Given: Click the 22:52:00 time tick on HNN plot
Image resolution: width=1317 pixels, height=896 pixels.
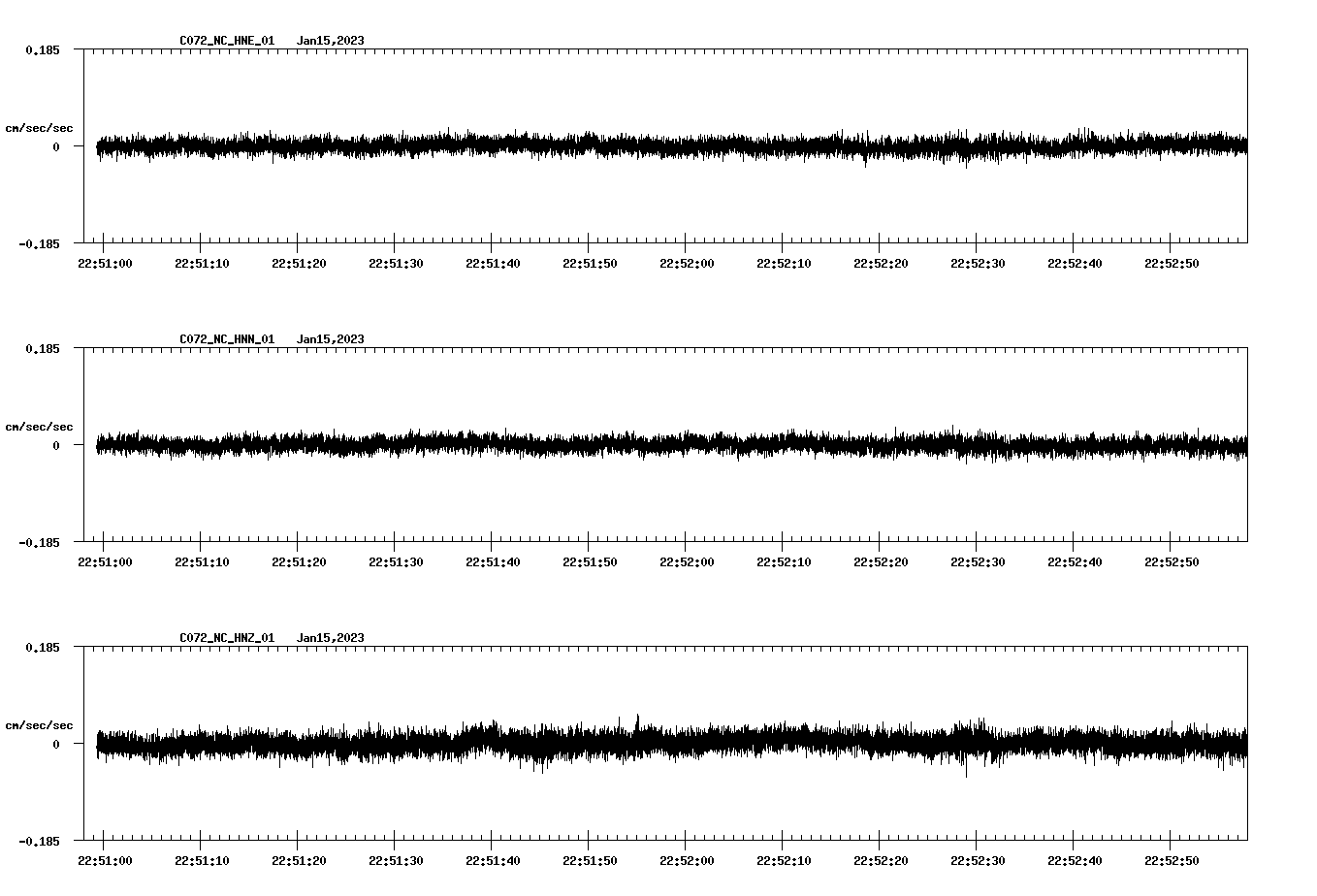Looking at the screenshot, I should pos(687,560).
